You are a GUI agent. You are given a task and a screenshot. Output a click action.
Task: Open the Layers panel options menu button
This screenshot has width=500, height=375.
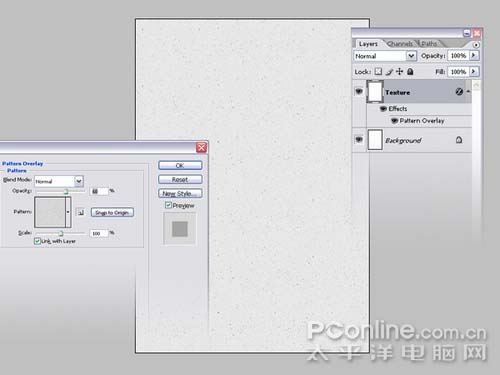pyautogui.click(x=476, y=44)
